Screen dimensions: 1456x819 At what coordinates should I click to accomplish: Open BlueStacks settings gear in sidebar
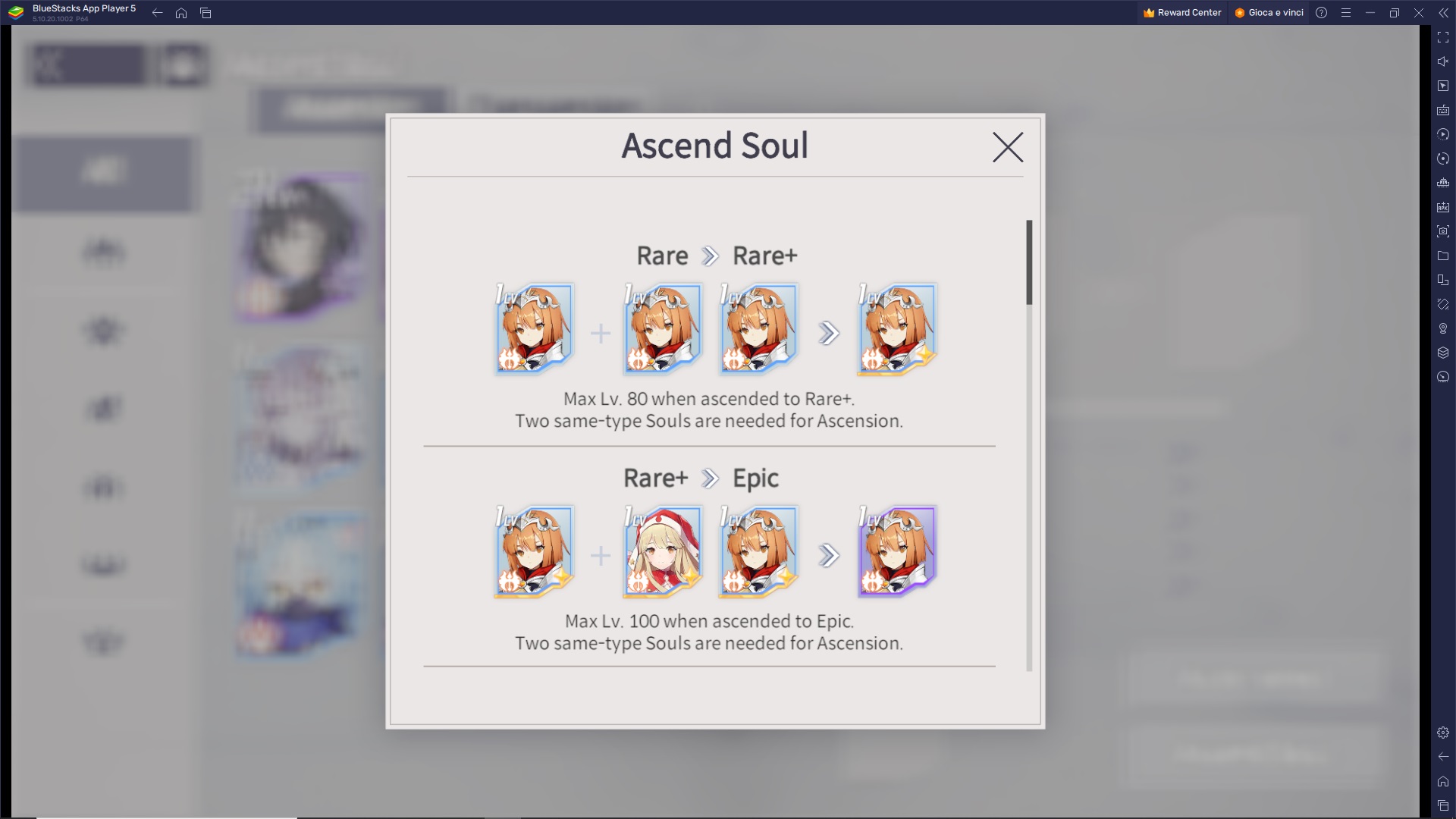tap(1443, 733)
